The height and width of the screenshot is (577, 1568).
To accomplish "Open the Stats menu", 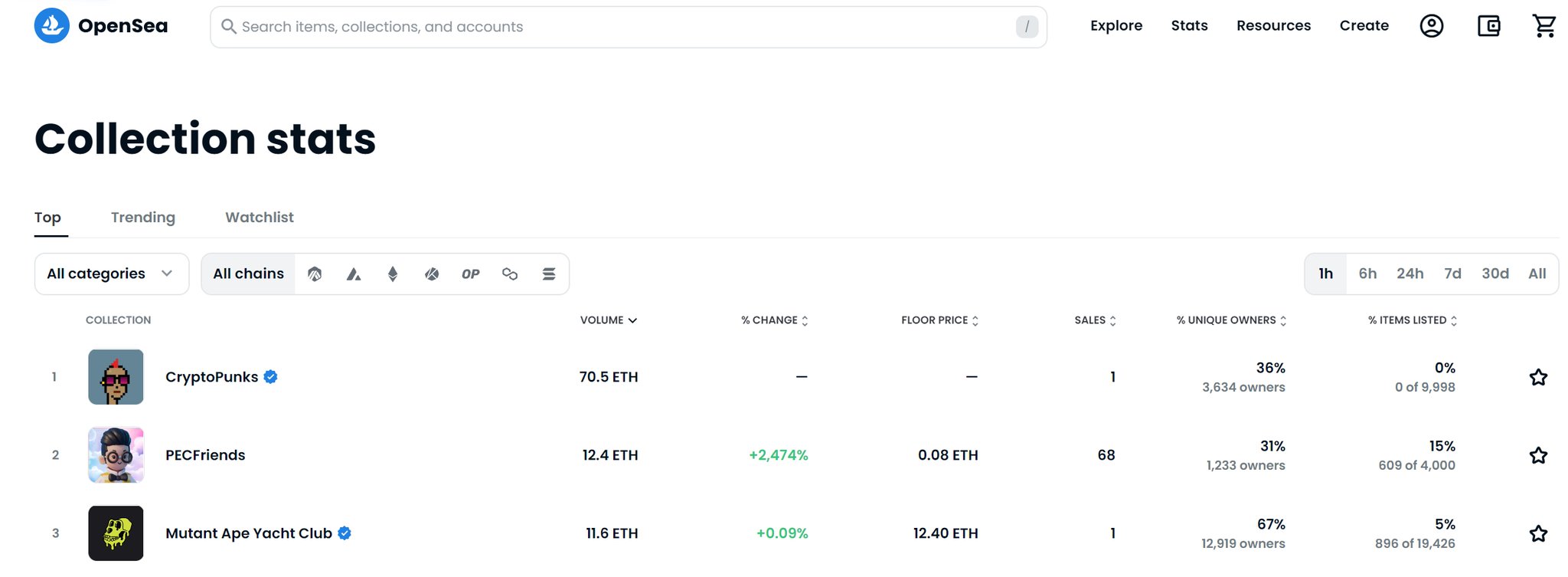I will point(1189,25).
